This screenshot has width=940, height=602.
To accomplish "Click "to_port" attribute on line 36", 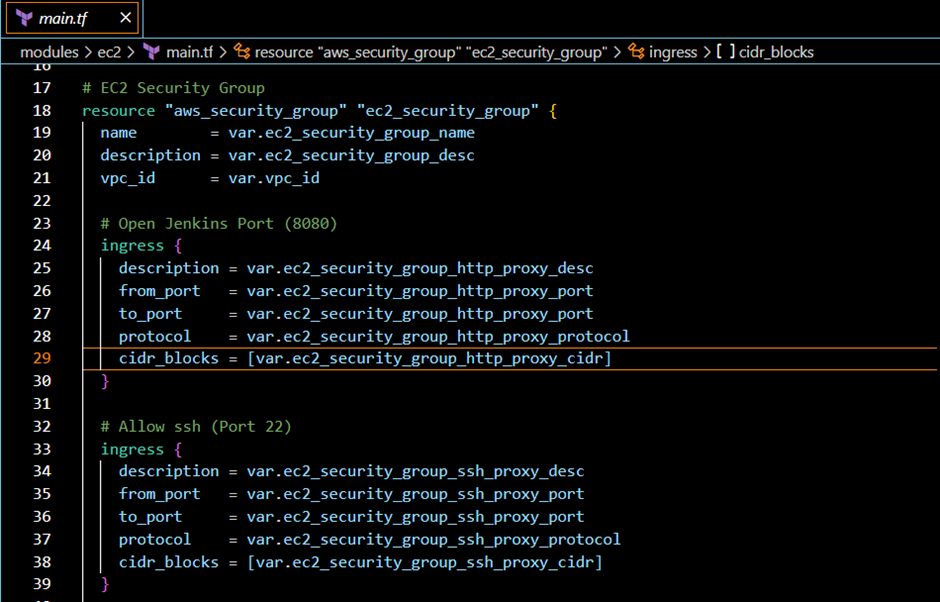I will 150,517.
